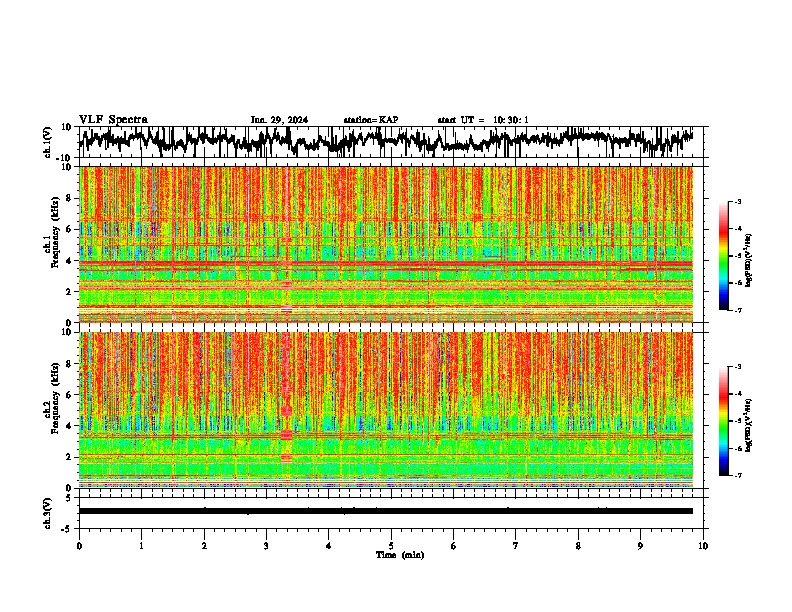Image resolution: width=792 pixels, height=612 pixels.
Task: Click time axis tick label "7"
Action: (516, 546)
